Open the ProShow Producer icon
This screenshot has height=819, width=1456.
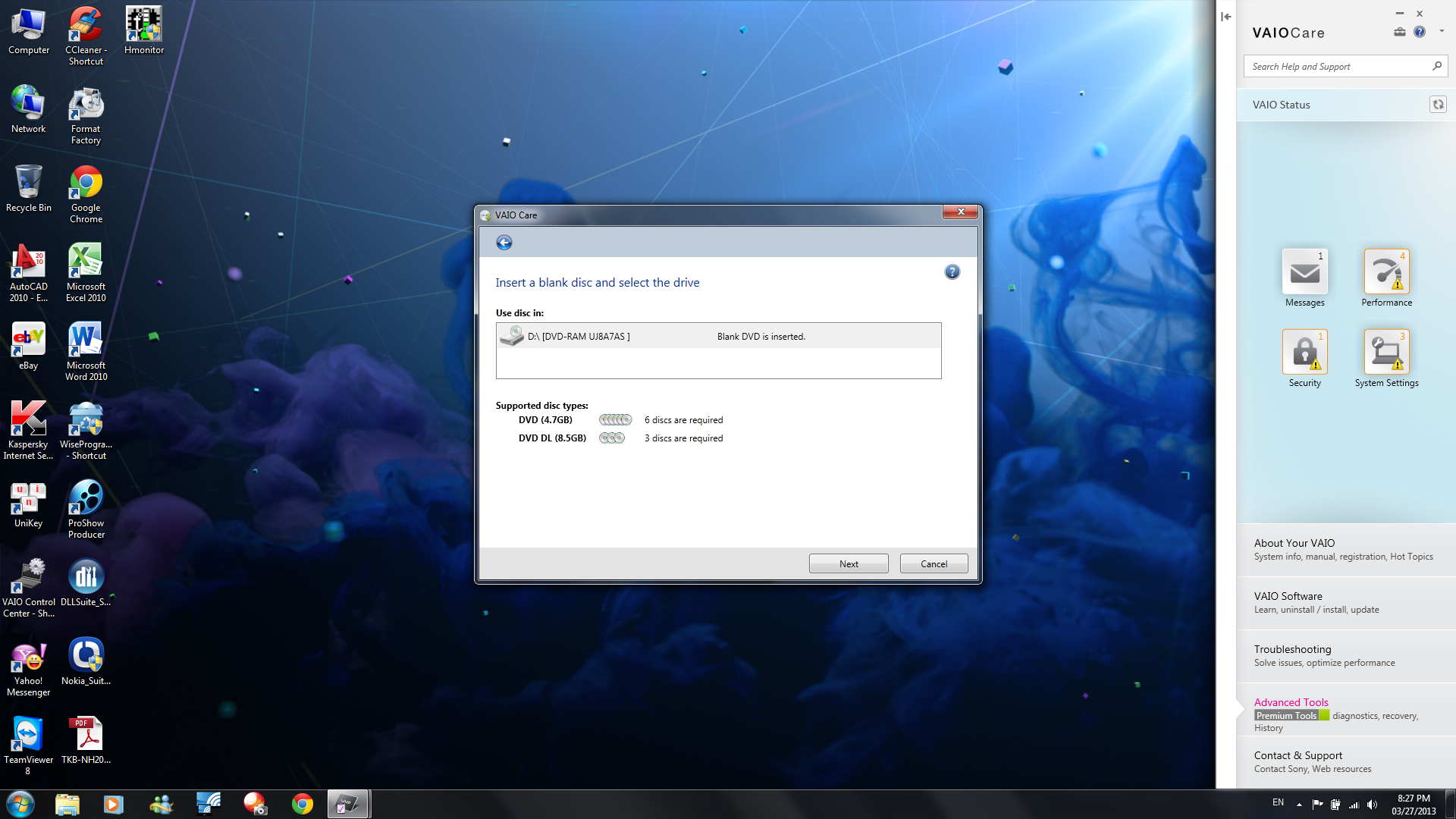point(86,510)
